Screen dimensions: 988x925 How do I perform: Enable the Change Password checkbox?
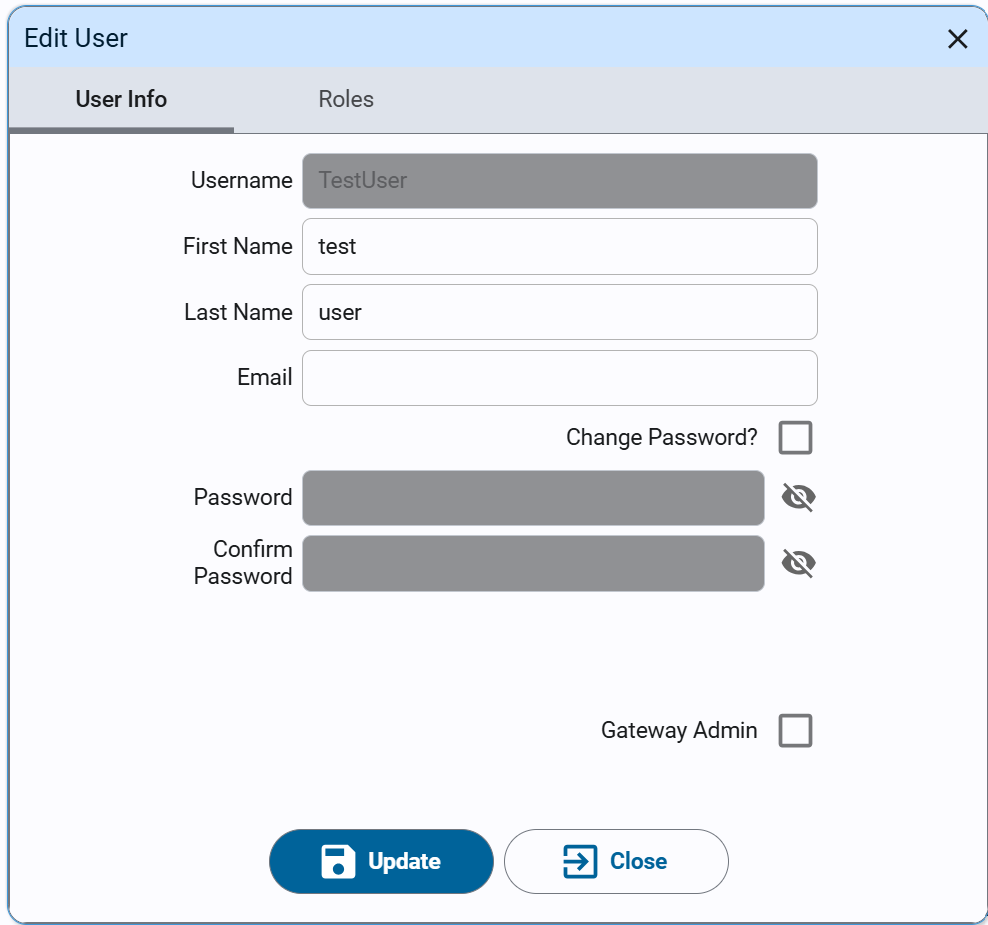(795, 437)
